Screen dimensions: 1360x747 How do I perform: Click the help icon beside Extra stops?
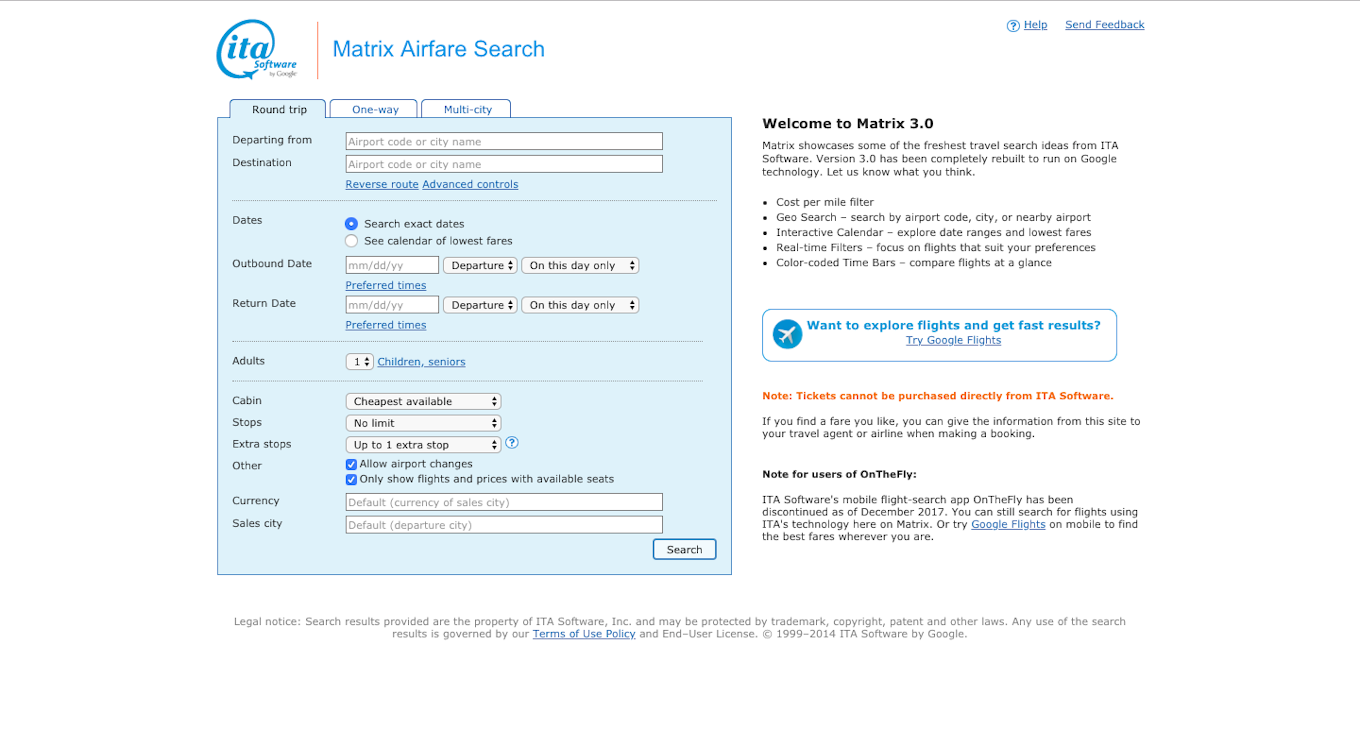[512, 443]
